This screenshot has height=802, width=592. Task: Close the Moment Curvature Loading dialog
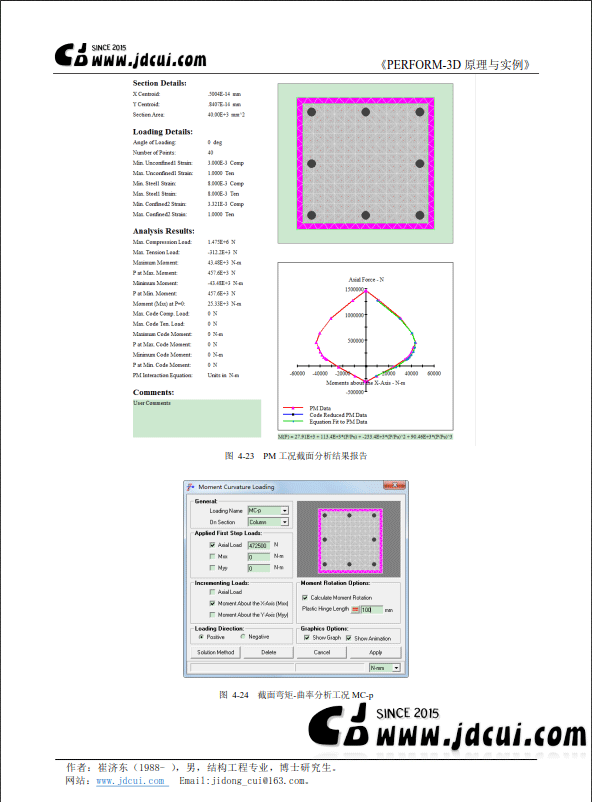(394, 485)
